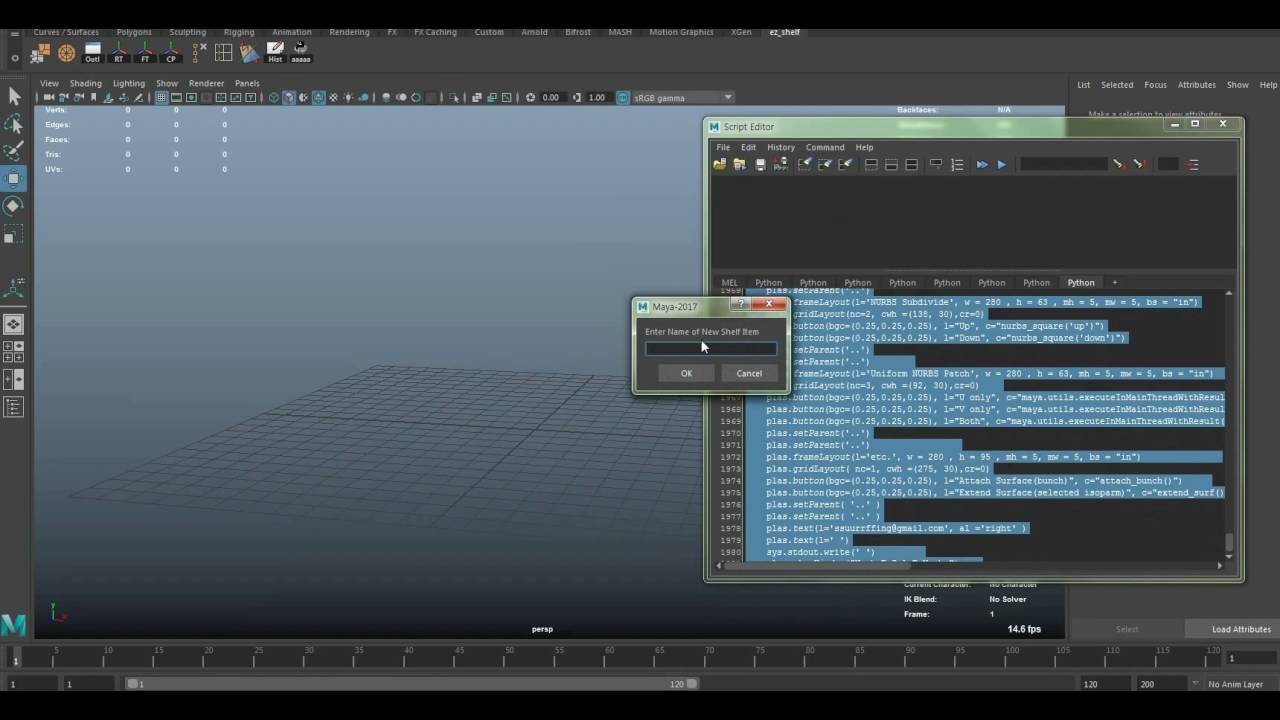Click Cancel in Maya-2017 dialog
The height and width of the screenshot is (720, 1280).
coord(749,373)
